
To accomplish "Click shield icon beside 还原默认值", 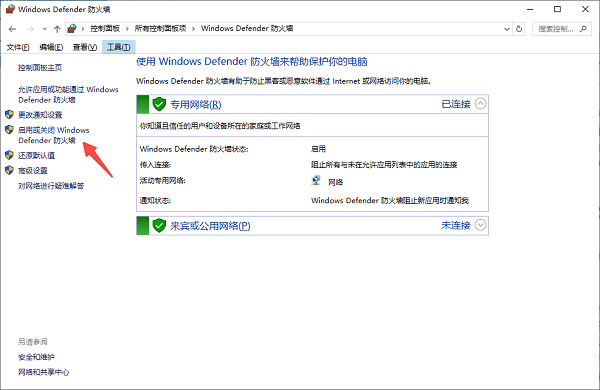I will (x=9, y=155).
